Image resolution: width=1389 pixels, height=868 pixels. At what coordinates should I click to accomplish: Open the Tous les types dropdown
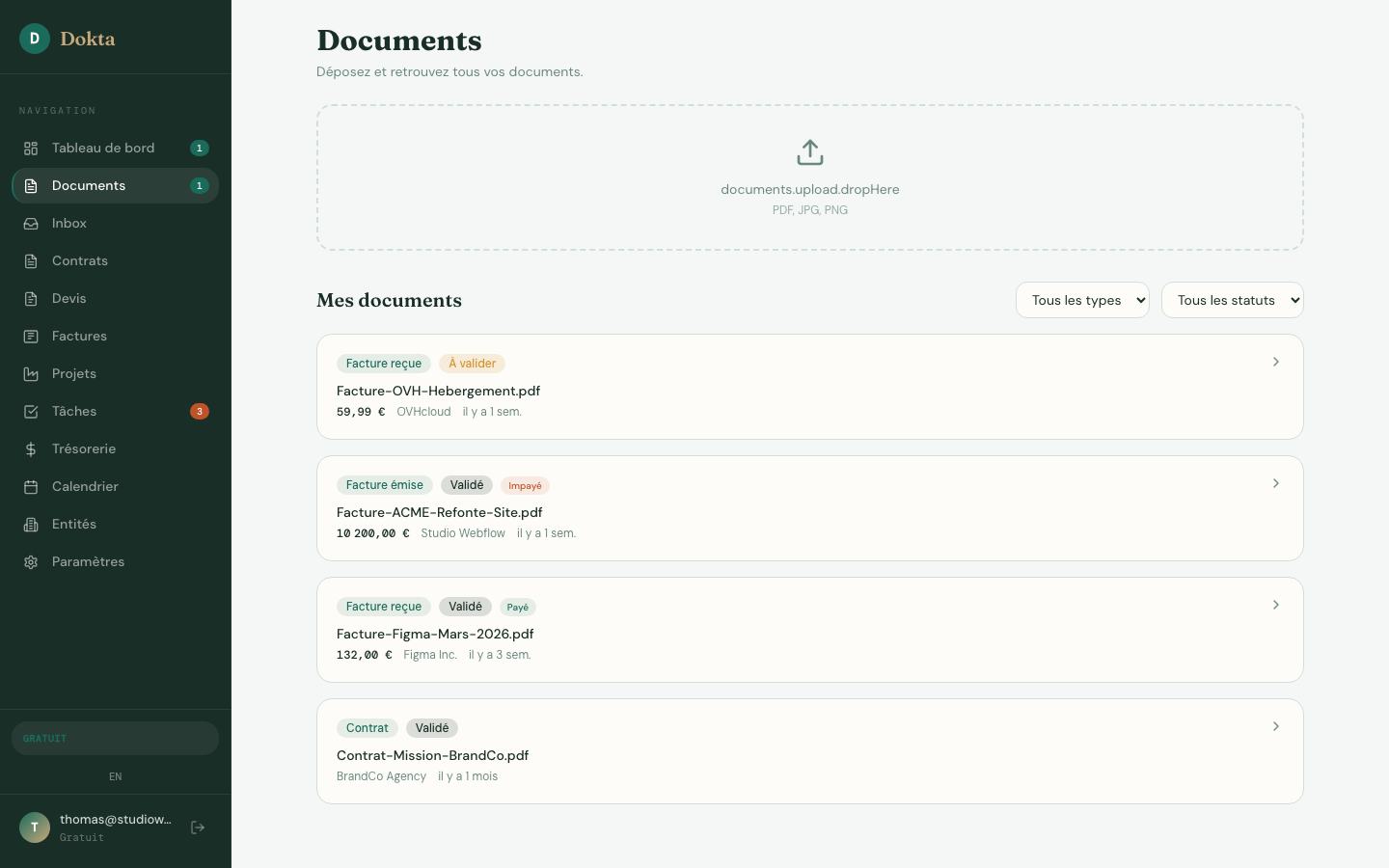coord(1081,300)
